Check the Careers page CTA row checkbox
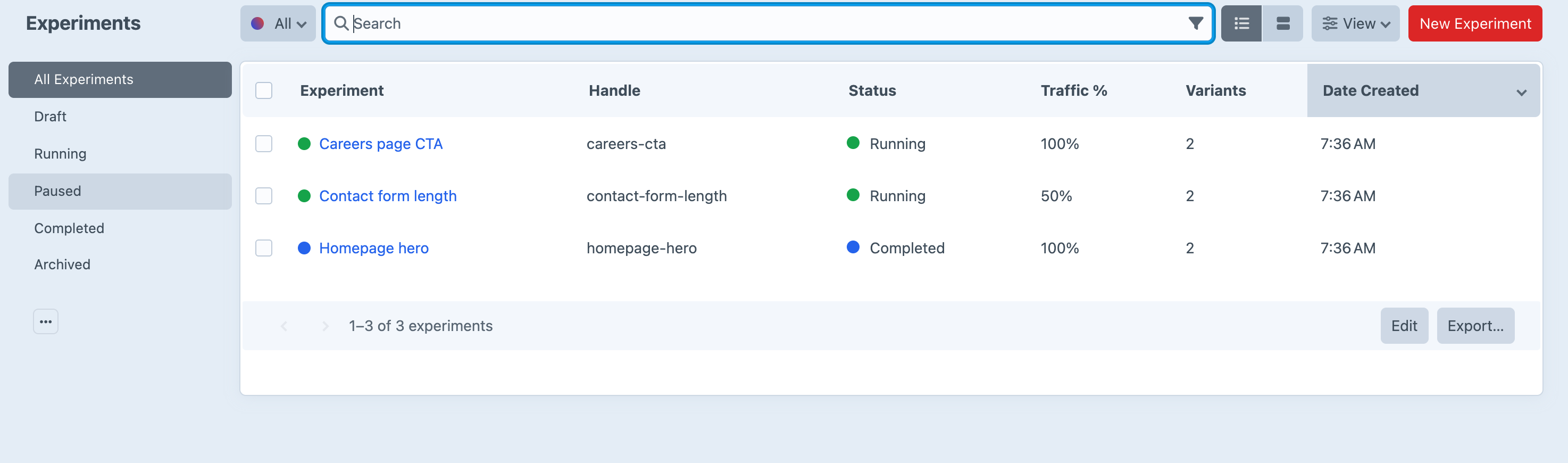 (x=264, y=144)
